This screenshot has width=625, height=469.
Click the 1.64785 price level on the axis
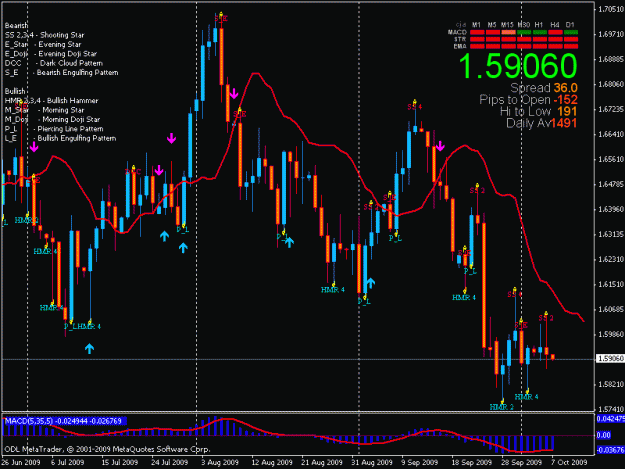coord(611,184)
